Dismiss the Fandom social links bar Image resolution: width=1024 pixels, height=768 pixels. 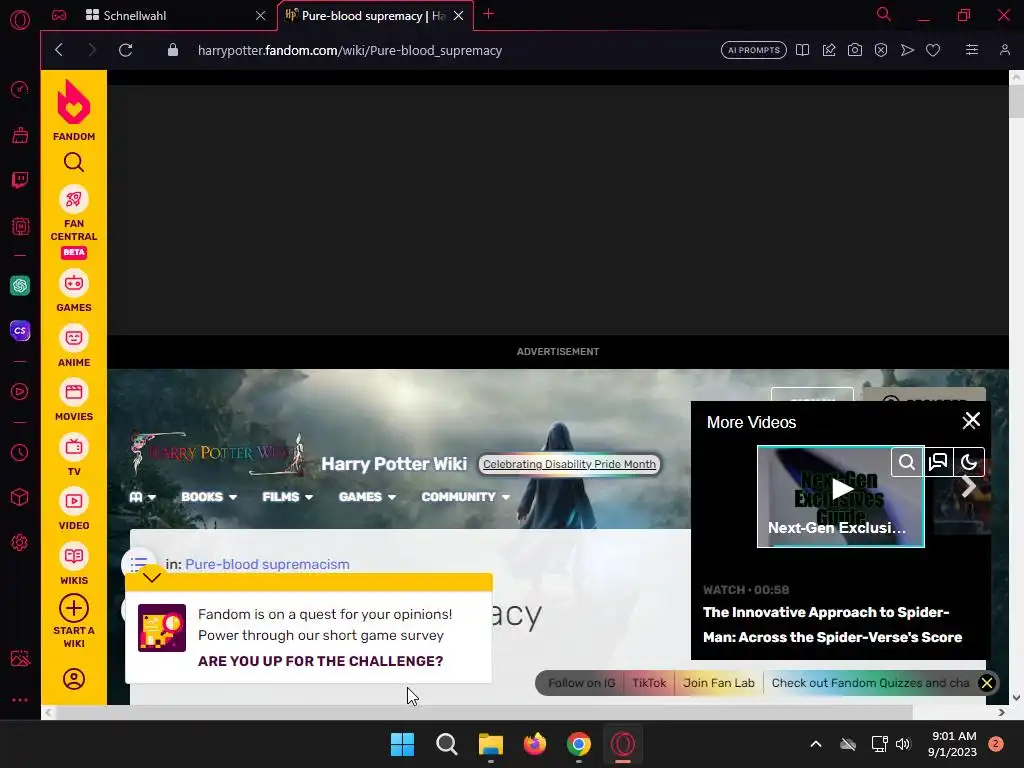point(987,683)
